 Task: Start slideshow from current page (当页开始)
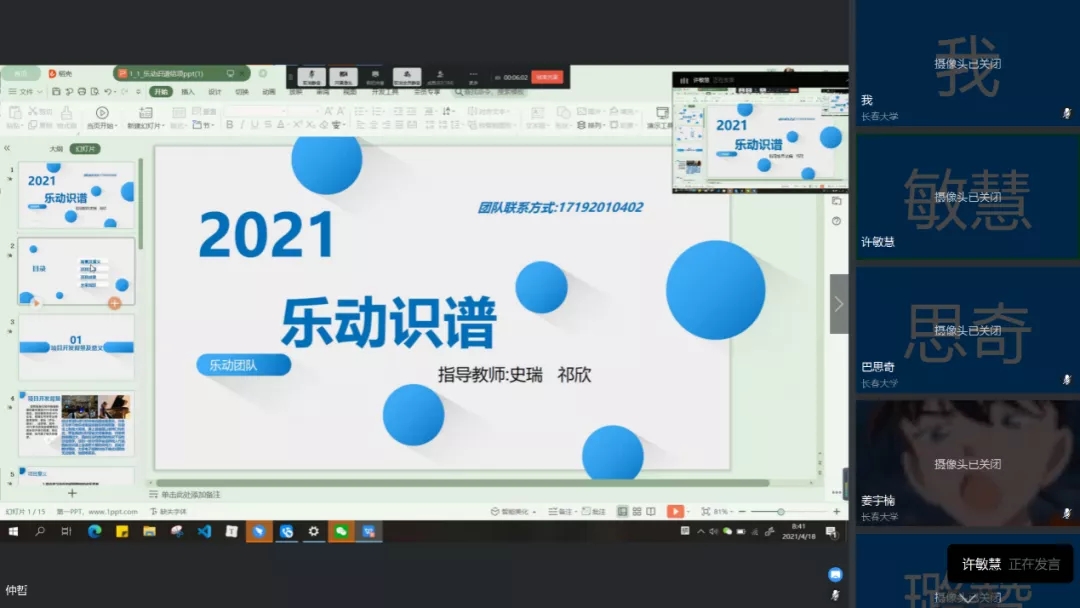[102, 112]
